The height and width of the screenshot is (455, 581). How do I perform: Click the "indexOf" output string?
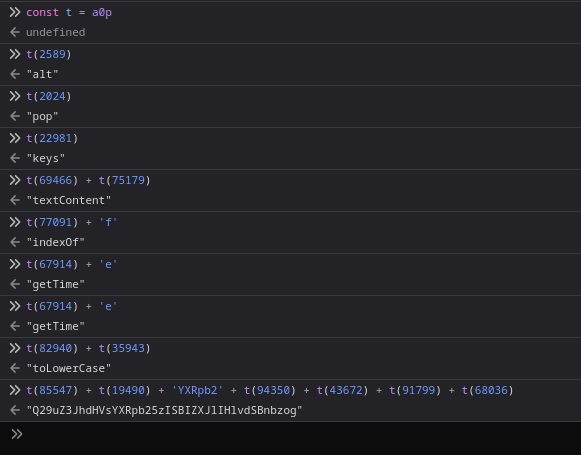click(56, 242)
